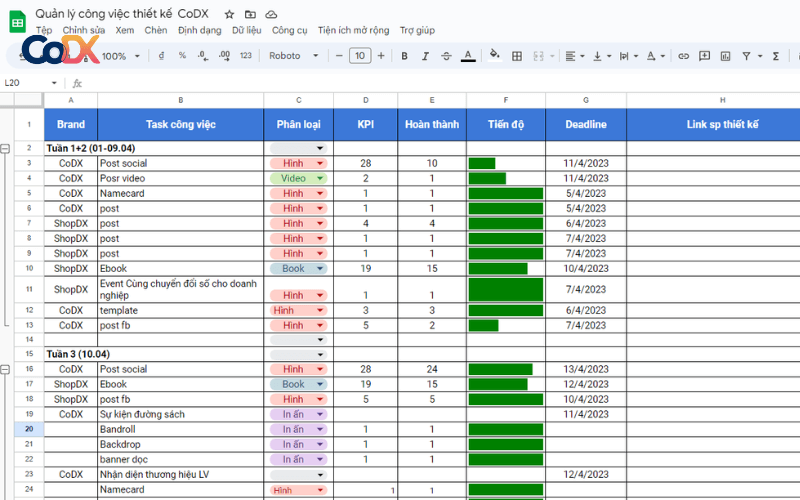The width and height of the screenshot is (800, 500).
Task: Open the Dữ liệu menu
Action: click(246, 30)
